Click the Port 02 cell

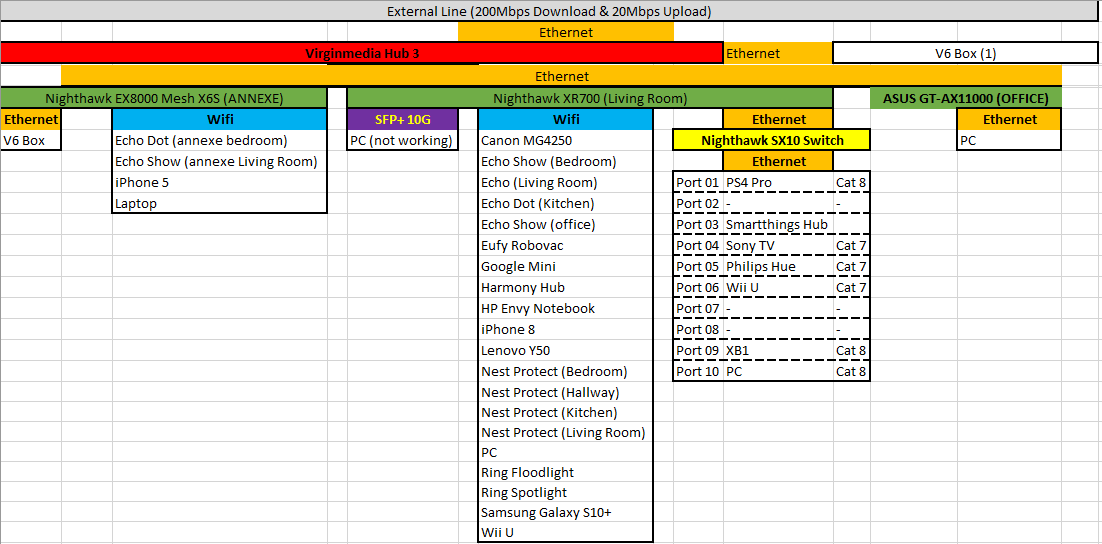click(x=698, y=204)
